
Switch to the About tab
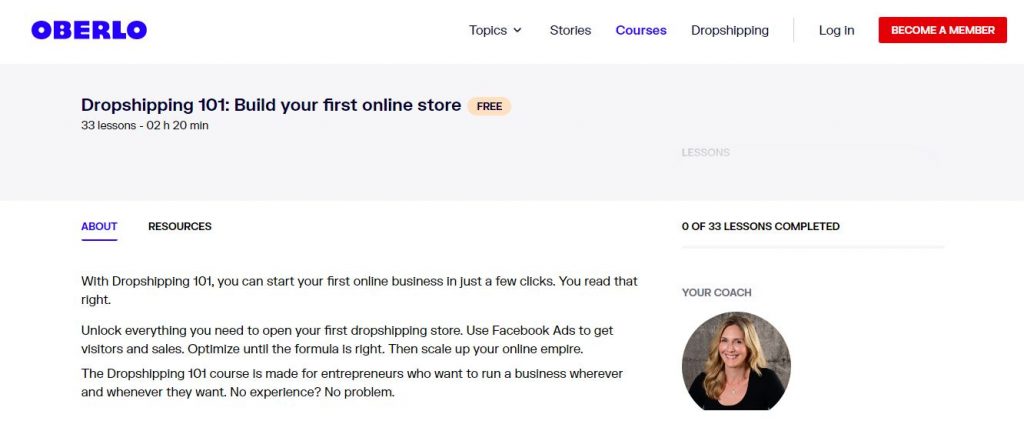pyautogui.click(x=99, y=226)
